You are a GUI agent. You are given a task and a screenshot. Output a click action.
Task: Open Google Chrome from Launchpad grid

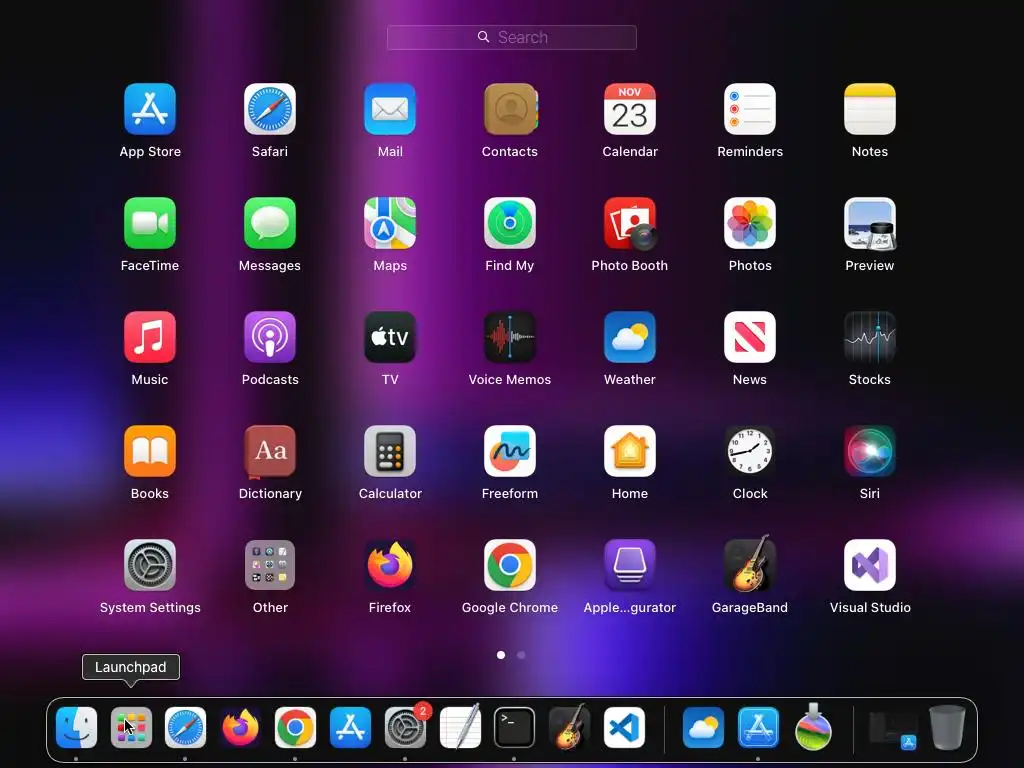pos(510,565)
